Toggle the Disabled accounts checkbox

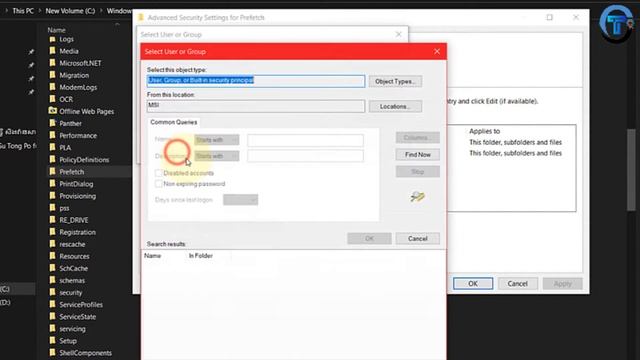(x=158, y=173)
